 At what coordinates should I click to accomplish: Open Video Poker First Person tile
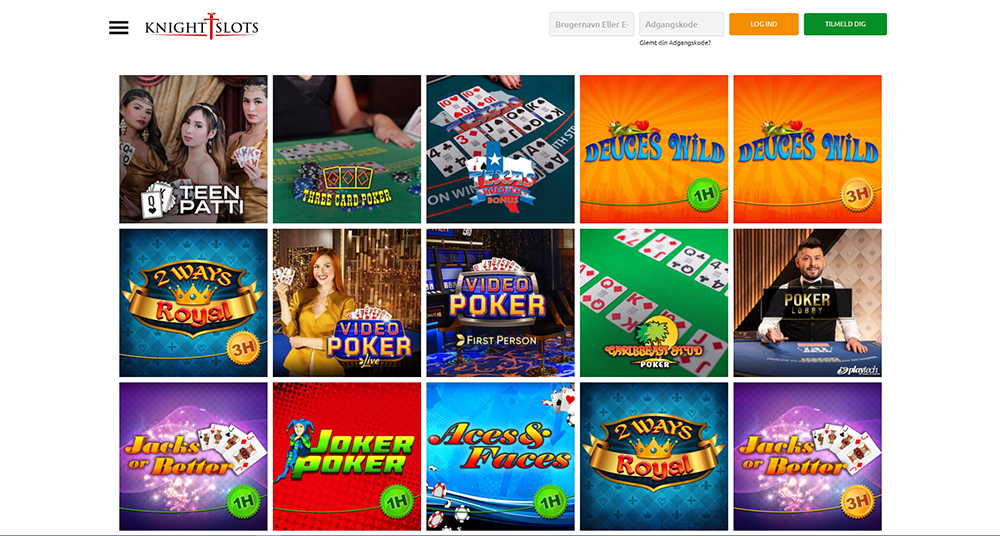click(501, 303)
